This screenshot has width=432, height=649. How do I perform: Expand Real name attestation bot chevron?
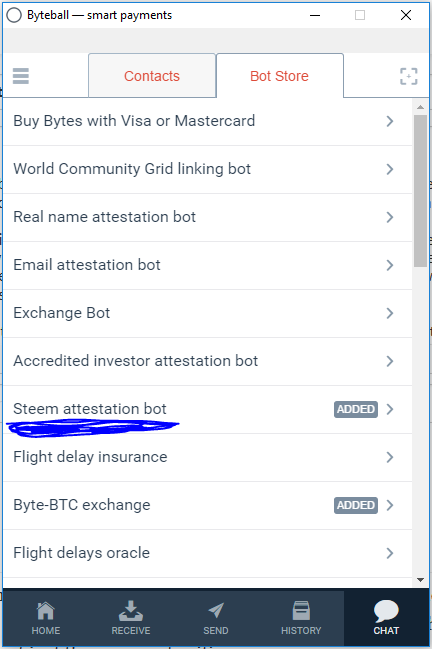coord(389,217)
